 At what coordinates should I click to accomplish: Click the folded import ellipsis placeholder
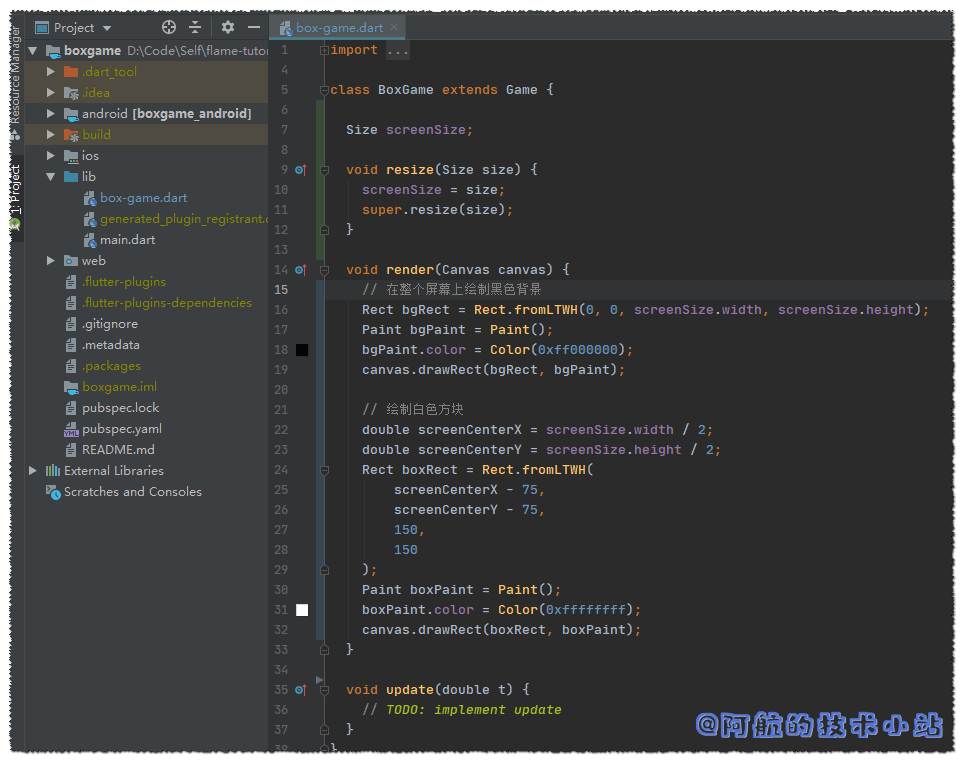(396, 50)
